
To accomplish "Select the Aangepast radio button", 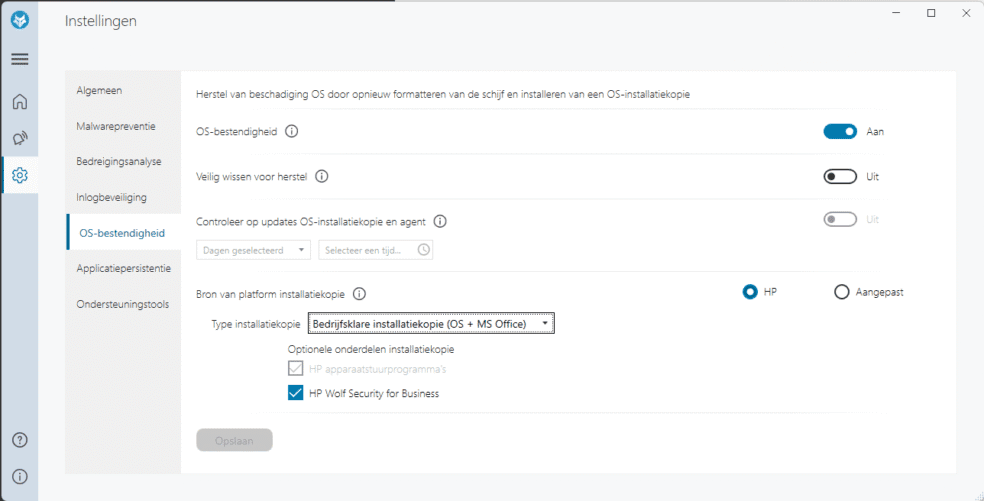I will (x=842, y=293).
